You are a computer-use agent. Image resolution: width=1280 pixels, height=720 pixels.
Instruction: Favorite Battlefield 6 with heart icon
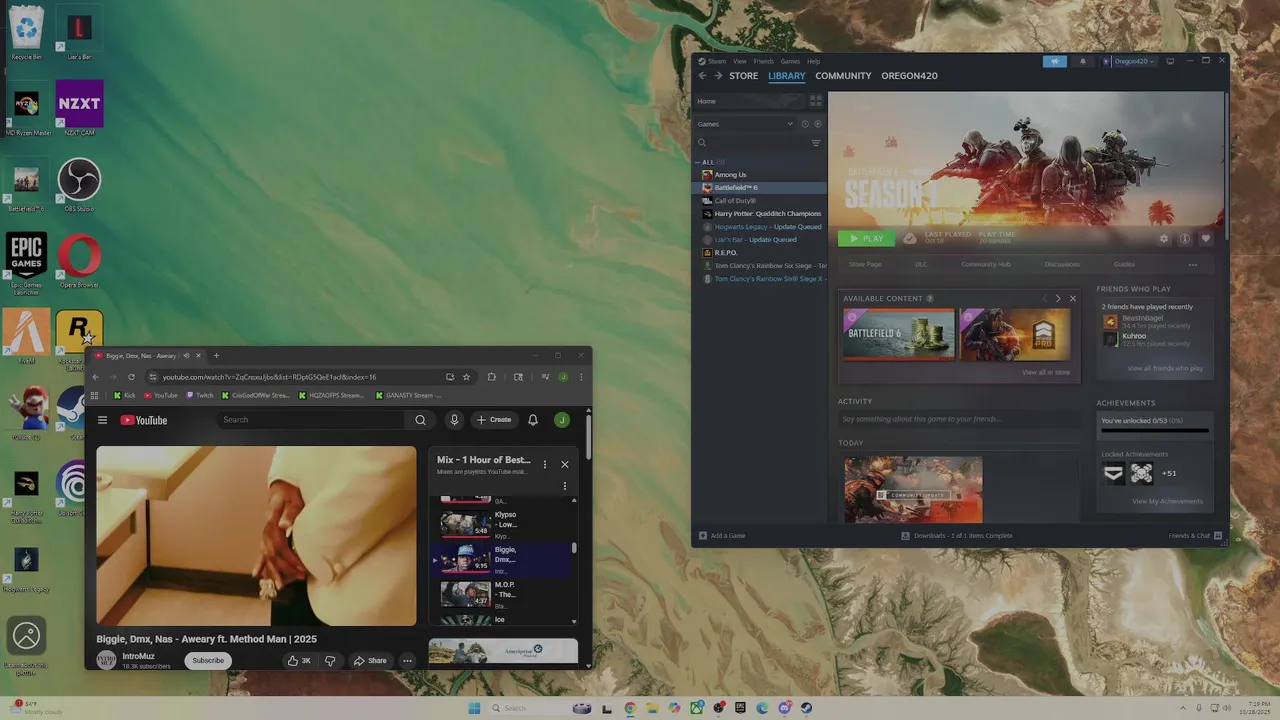pyautogui.click(x=1206, y=239)
